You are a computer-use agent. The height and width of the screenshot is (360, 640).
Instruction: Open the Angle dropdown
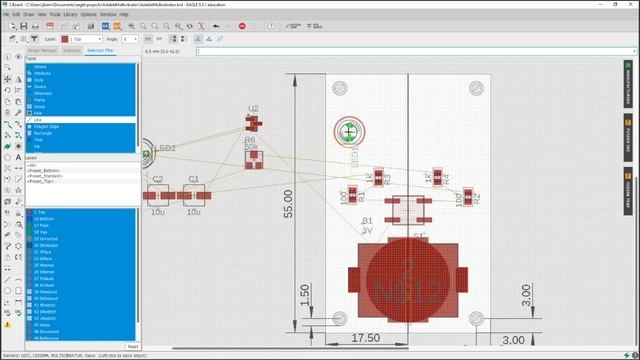(130, 39)
